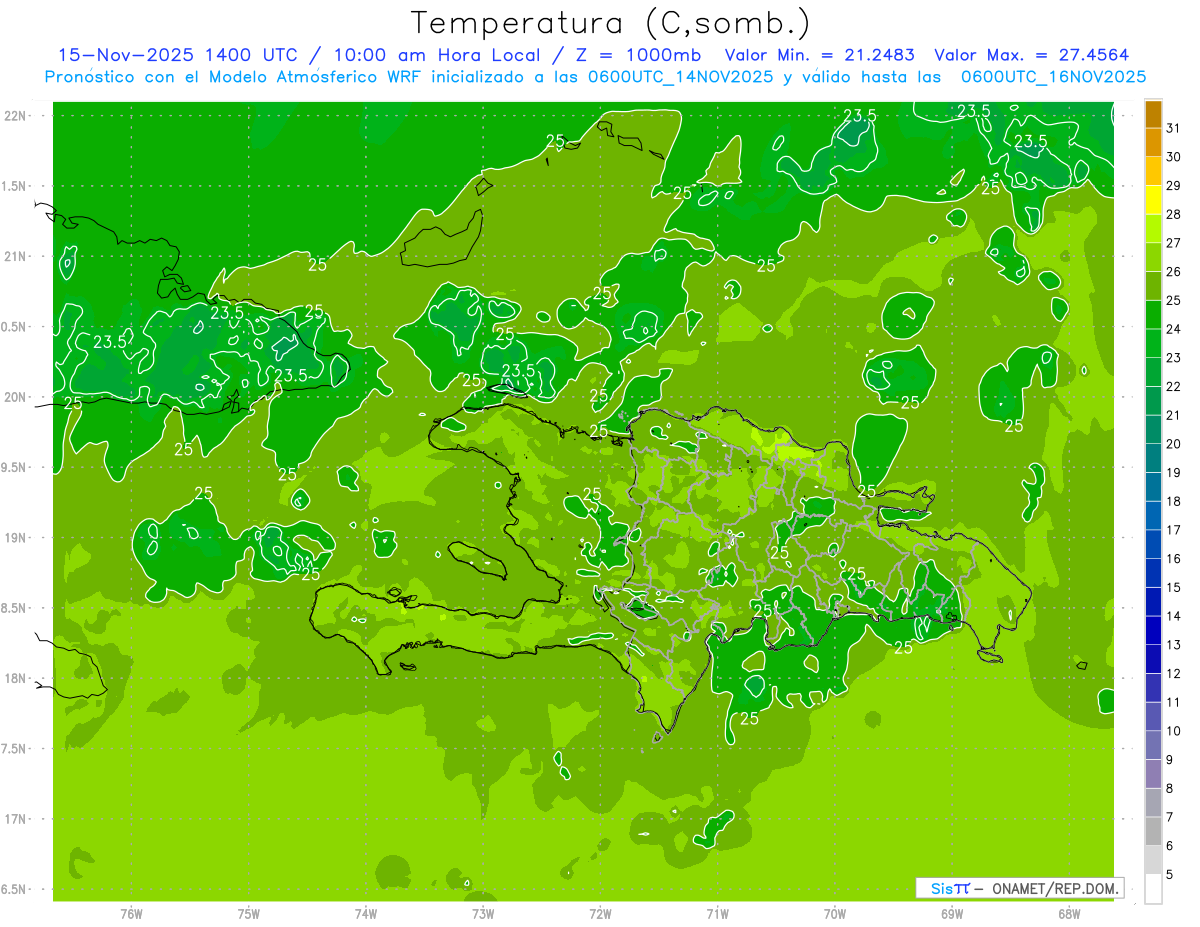Click the '20N' latitude label

15,397
